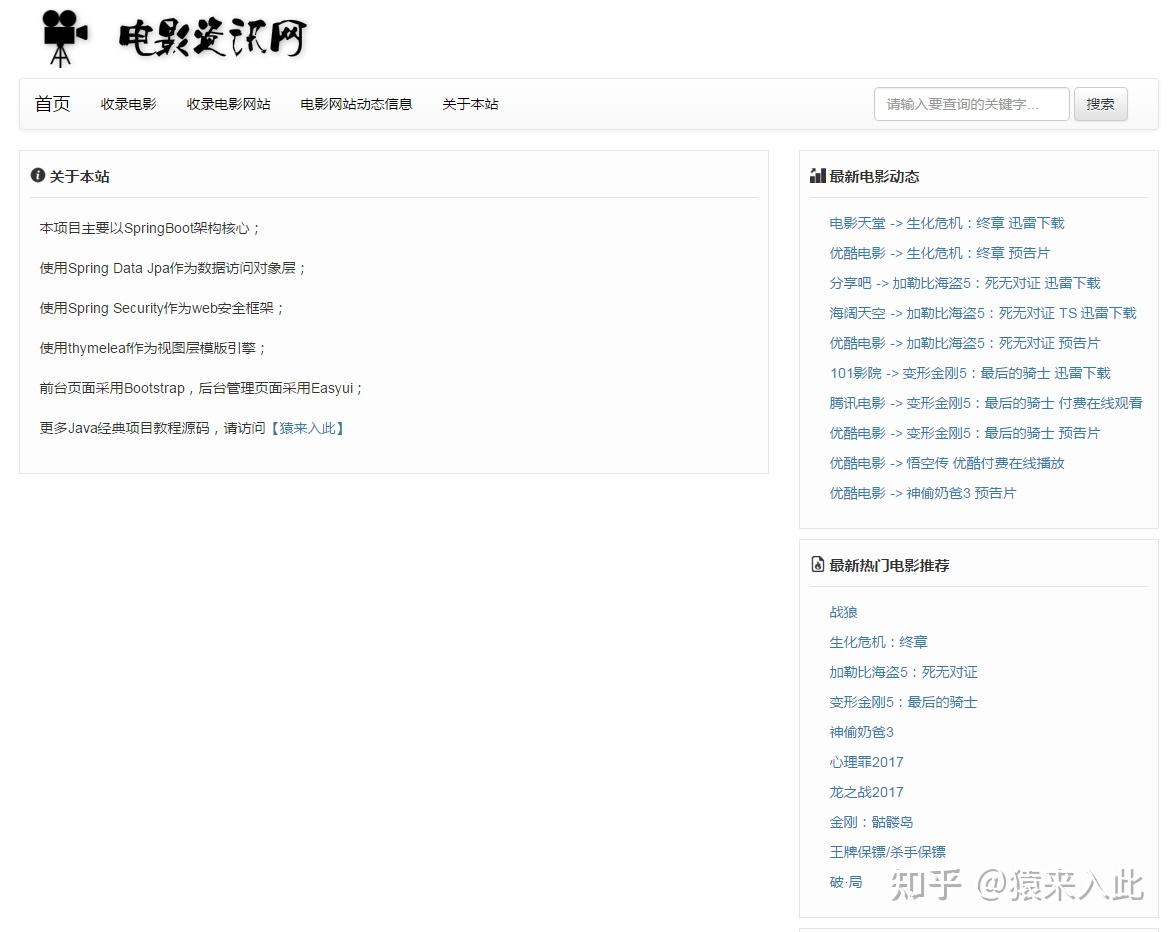The height and width of the screenshot is (932, 1173).
Task: Open the 战狼 movie recommendation
Action: pyautogui.click(x=843, y=612)
